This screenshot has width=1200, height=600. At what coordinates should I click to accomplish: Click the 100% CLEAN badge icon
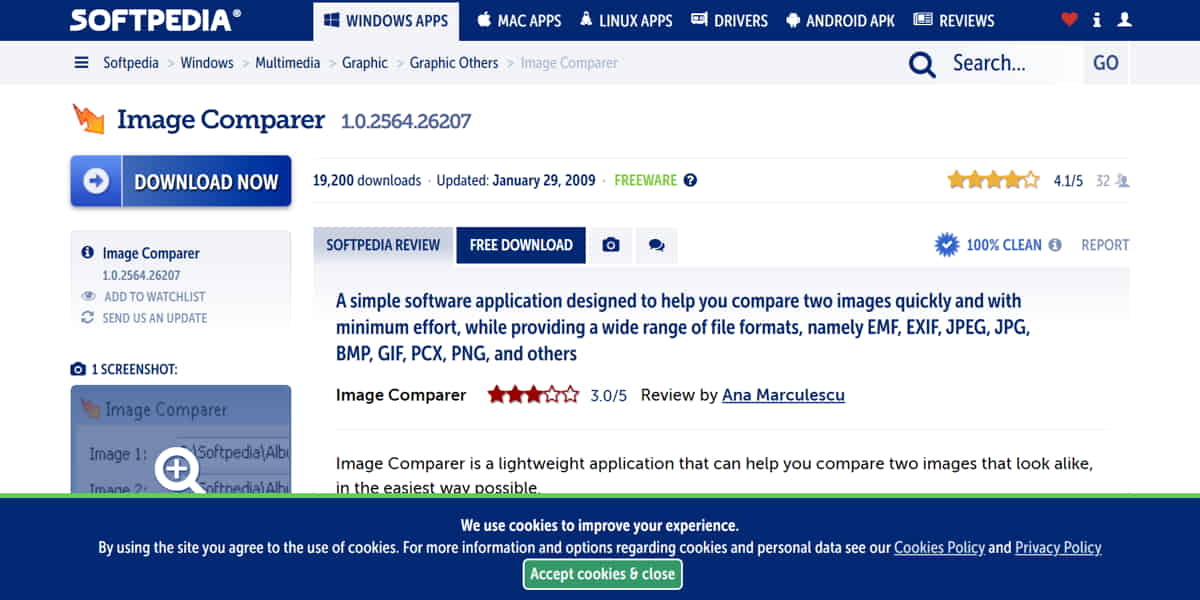tap(946, 244)
